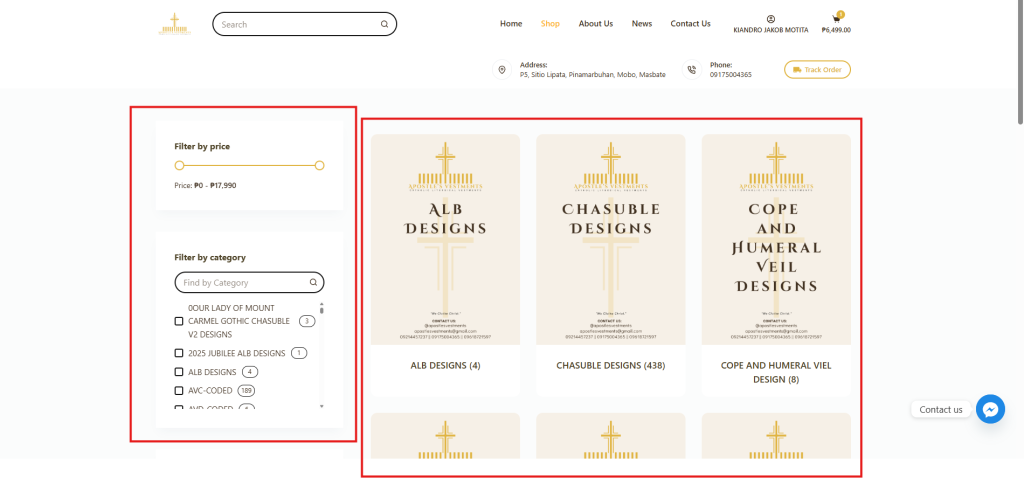Open the Messenger chat bubble icon
The image size is (1024, 478).
(990, 409)
